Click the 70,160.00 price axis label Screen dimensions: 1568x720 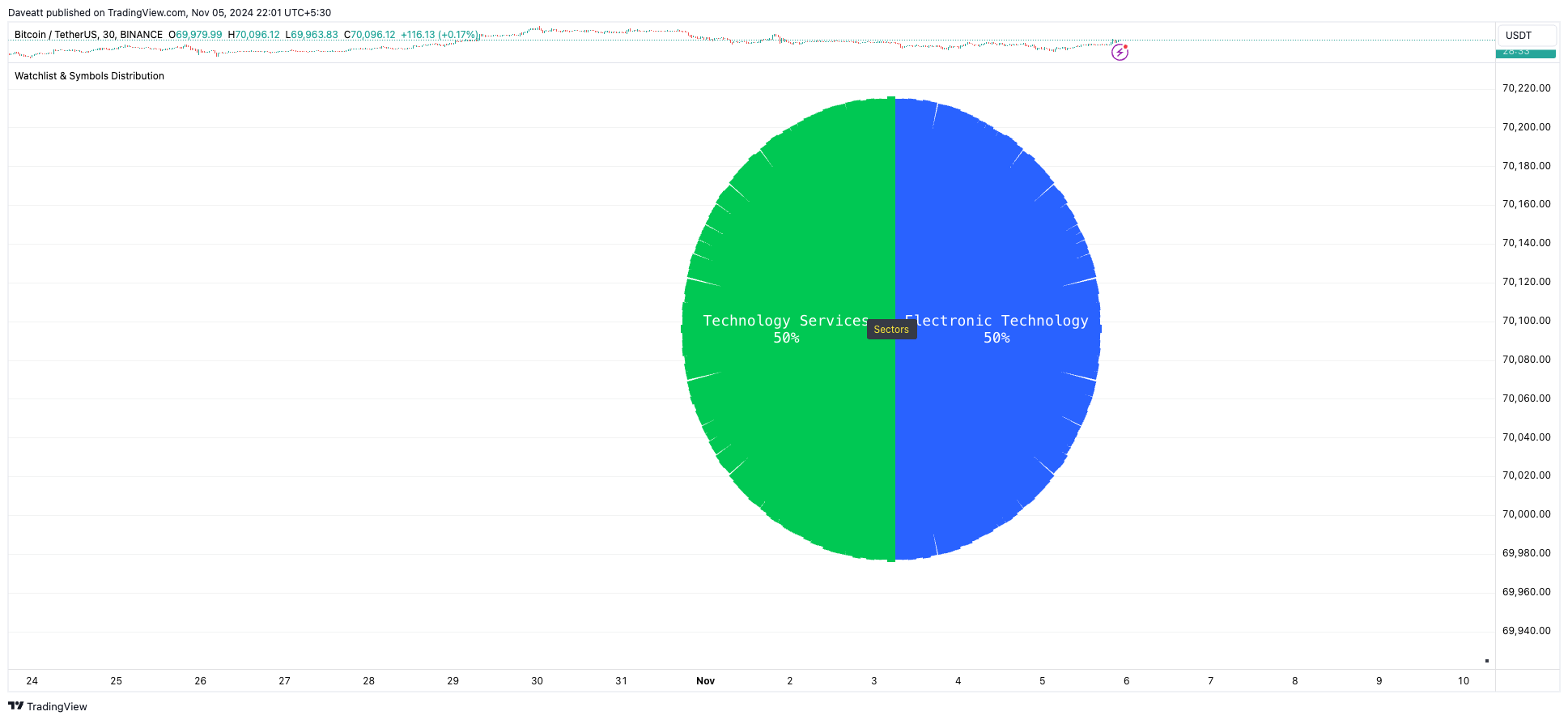(1526, 204)
